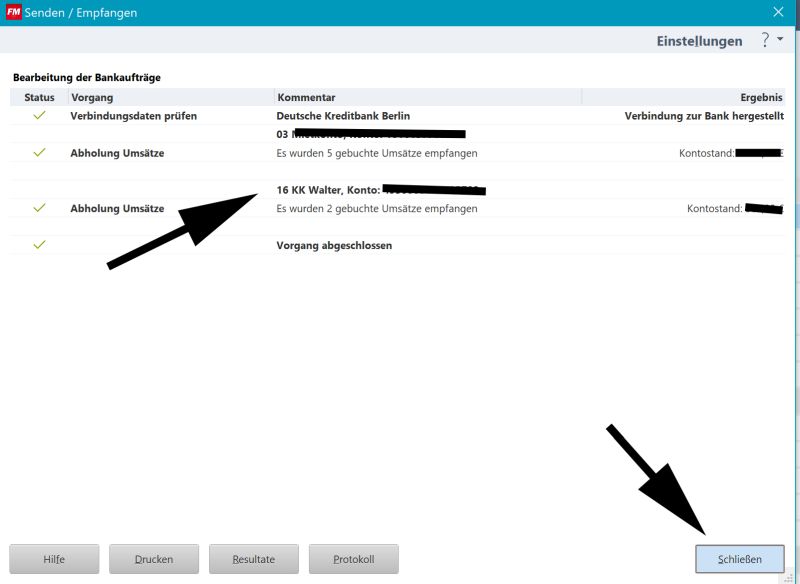This screenshot has width=800, height=584.
Task: Select the Verbindungsdaten prüfen entry
Action: (x=134, y=116)
